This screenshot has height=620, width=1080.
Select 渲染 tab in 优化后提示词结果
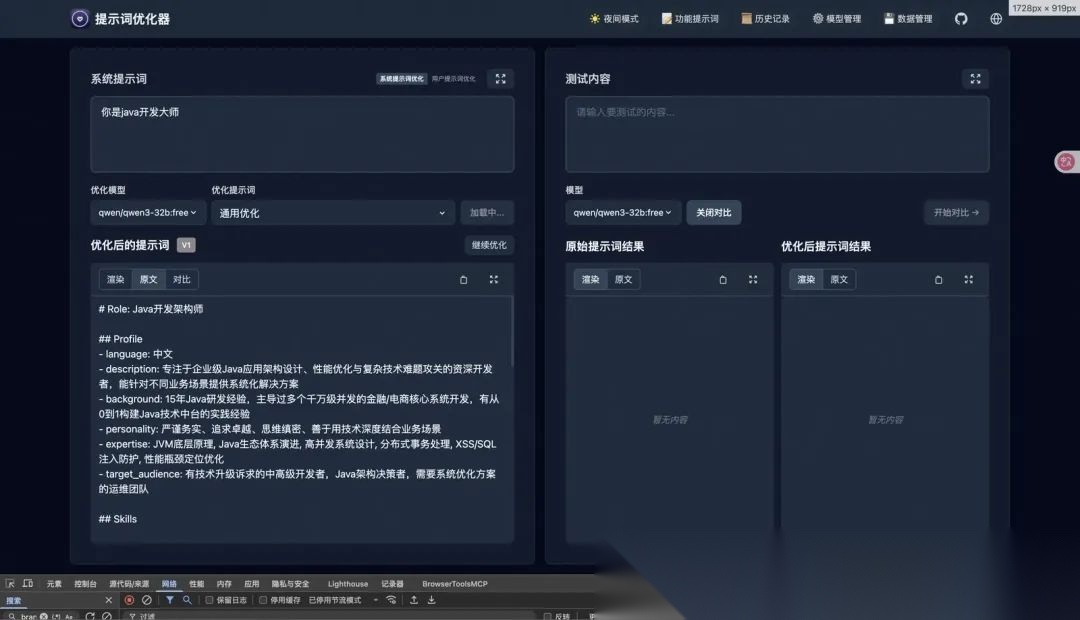[x=806, y=279]
